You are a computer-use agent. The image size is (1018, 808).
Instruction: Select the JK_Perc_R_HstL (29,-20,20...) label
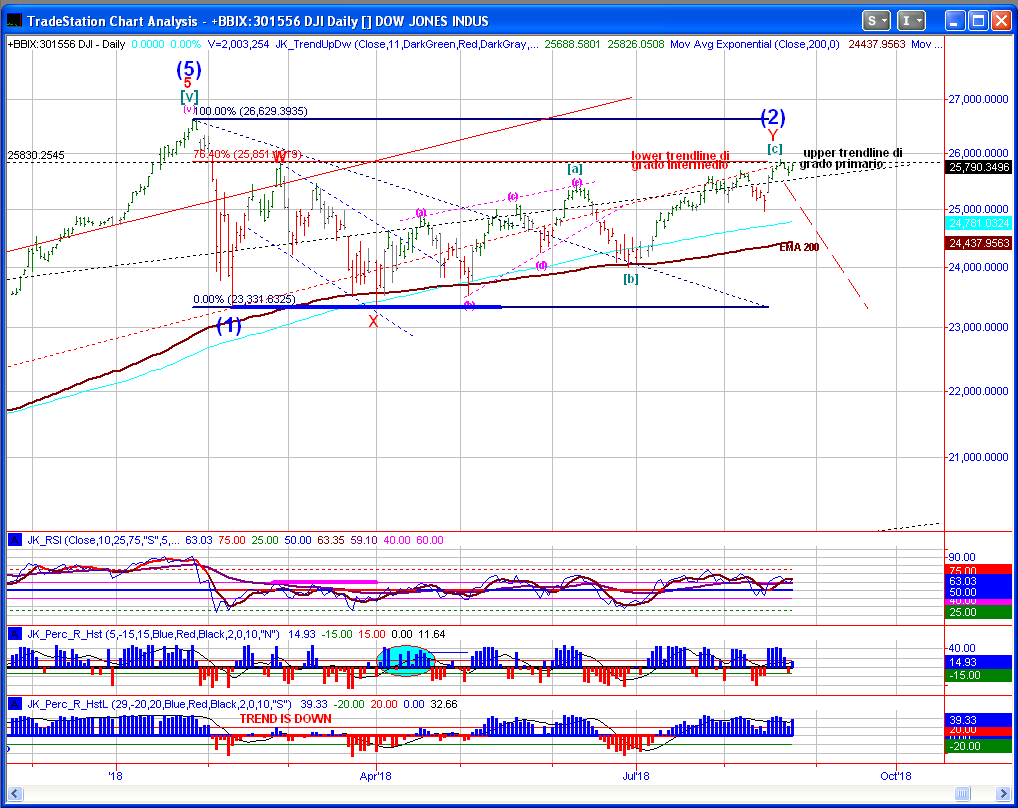[x=159, y=704]
